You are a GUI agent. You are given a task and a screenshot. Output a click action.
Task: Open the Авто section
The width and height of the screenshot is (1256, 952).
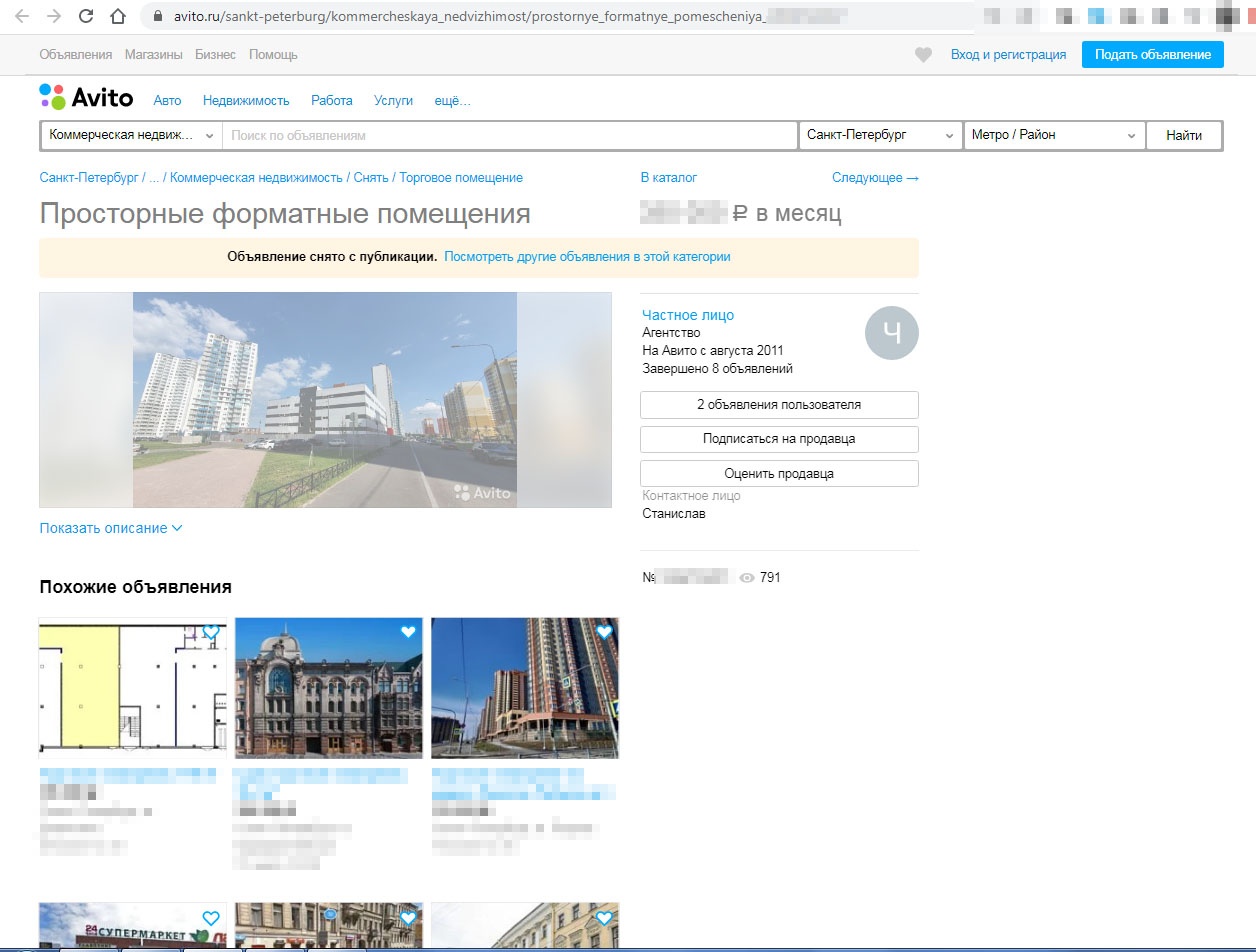[167, 100]
